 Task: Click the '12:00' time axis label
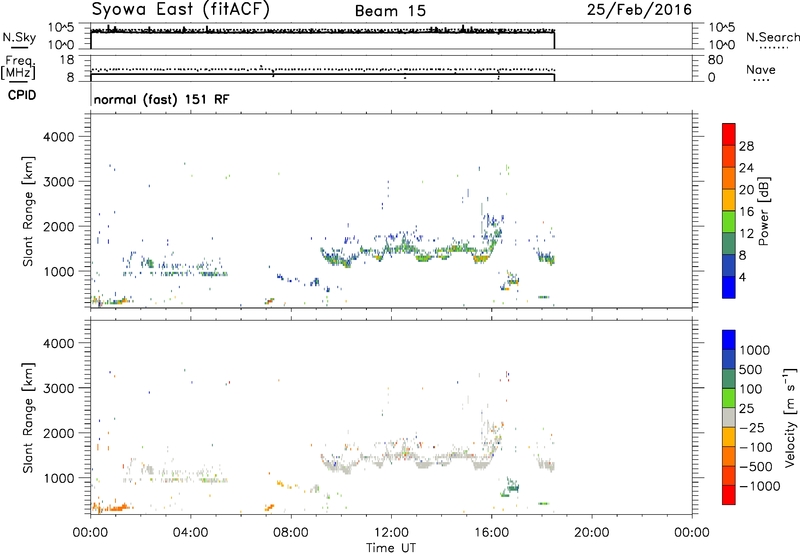tap(391, 533)
